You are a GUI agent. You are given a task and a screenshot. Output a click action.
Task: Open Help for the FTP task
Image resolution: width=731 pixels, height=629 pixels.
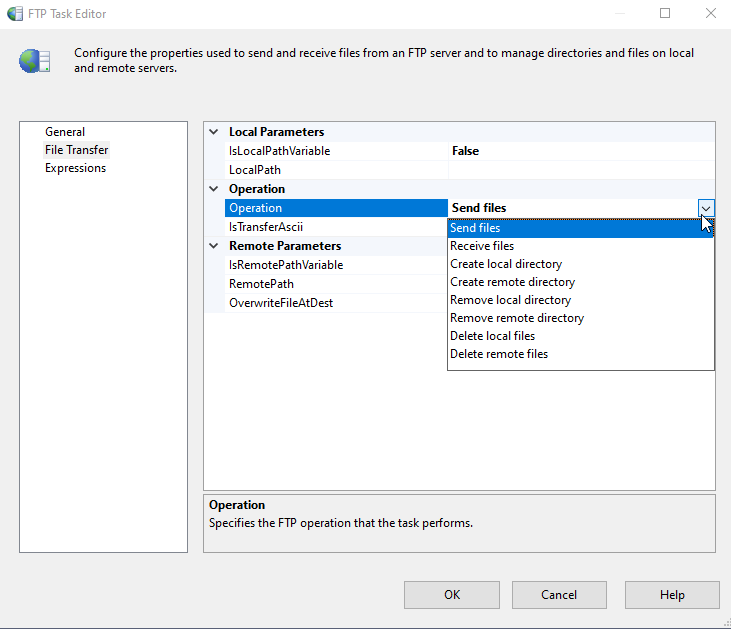[x=672, y=595]
